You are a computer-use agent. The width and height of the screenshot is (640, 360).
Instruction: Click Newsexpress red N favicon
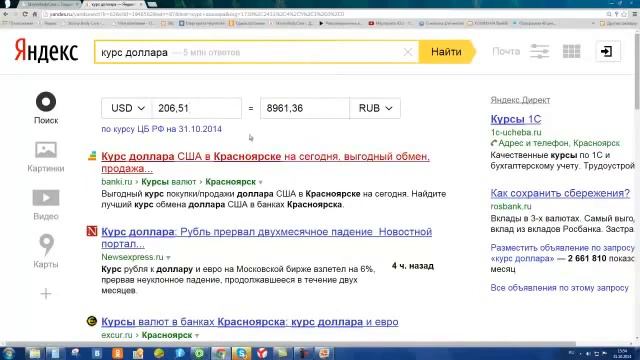pyautogui.click(x=92, y=231)
